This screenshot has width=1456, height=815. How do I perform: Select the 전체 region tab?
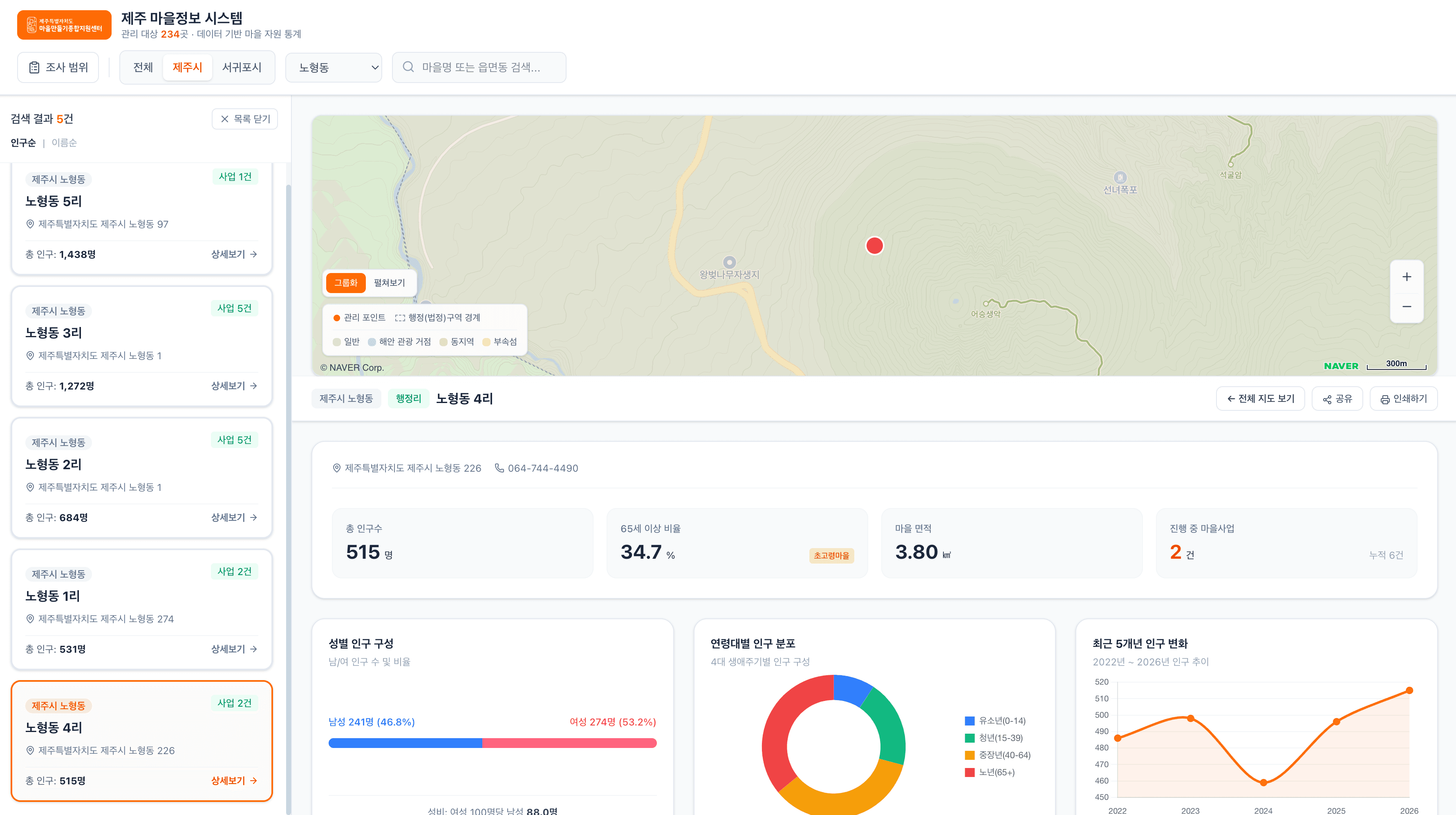click(142, 67)
